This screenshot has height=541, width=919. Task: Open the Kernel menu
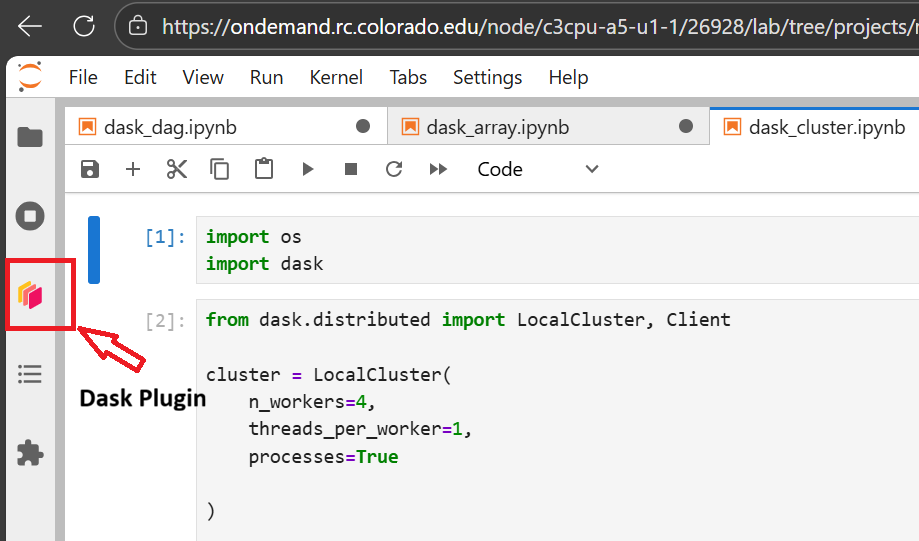point(336,77)
